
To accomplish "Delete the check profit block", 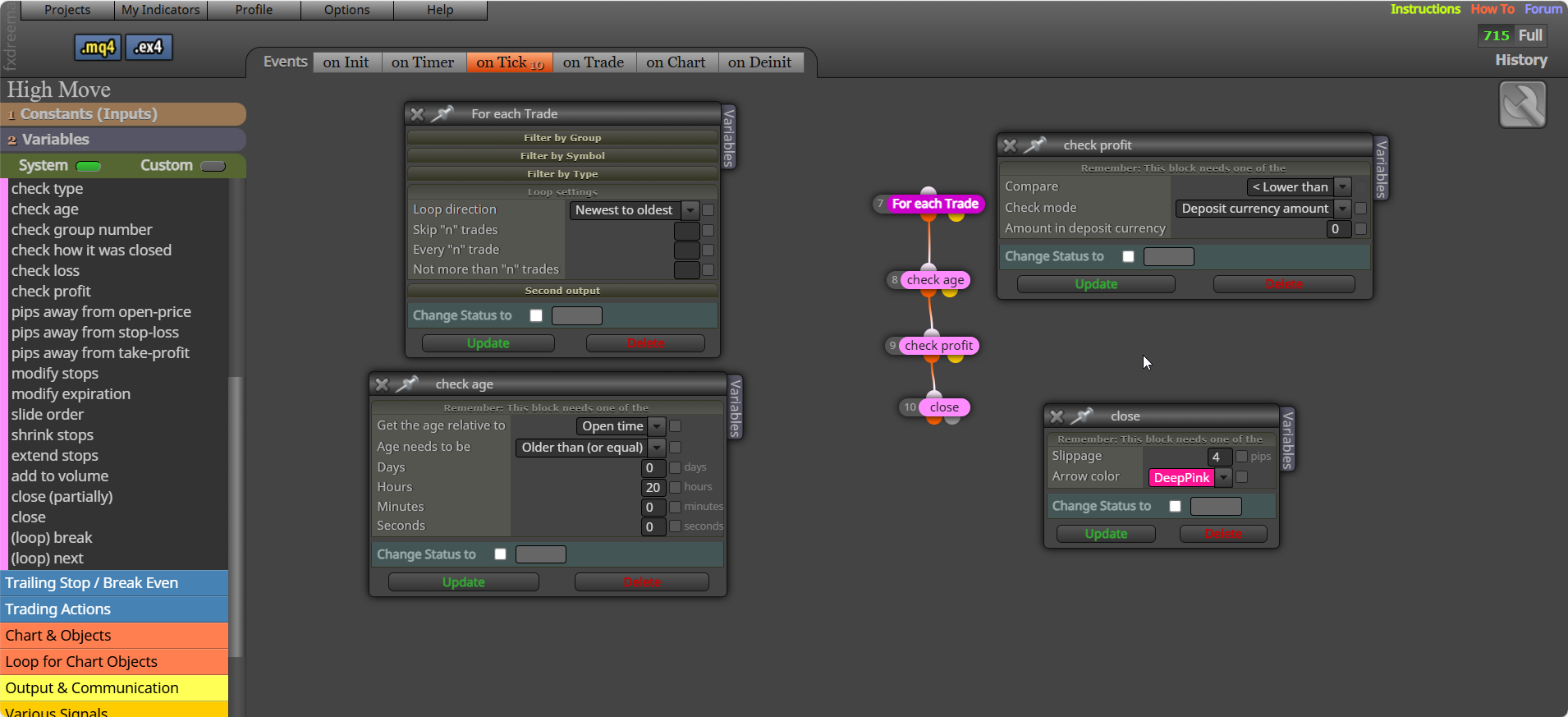I will pos(1284,284).
